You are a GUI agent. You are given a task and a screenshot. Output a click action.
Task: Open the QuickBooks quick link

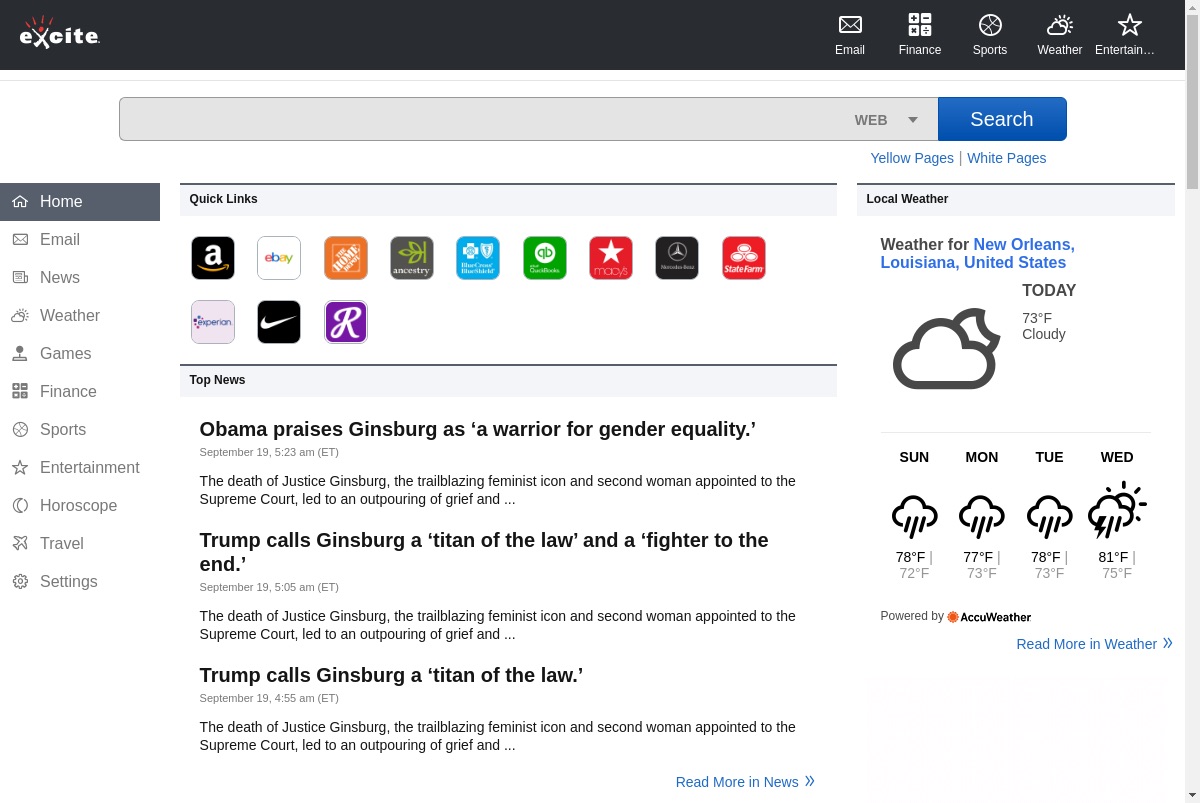[545, 258]
